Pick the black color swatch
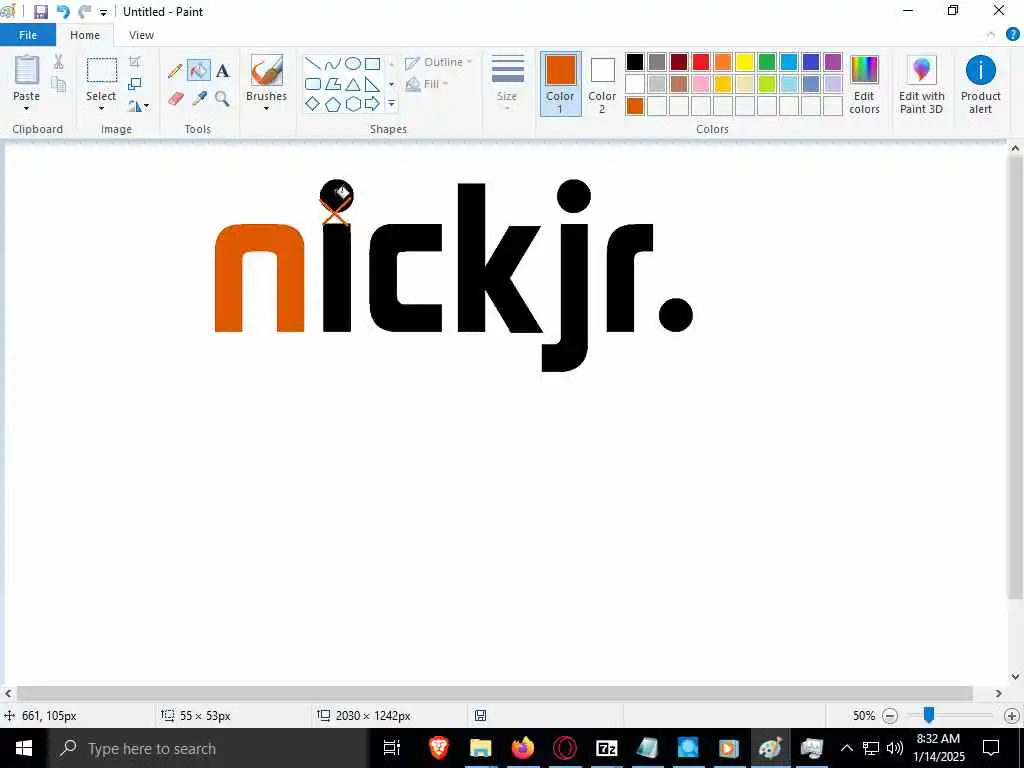Image resolution: width=1024 pixels, height=768 pixels. tap(635, 62)
